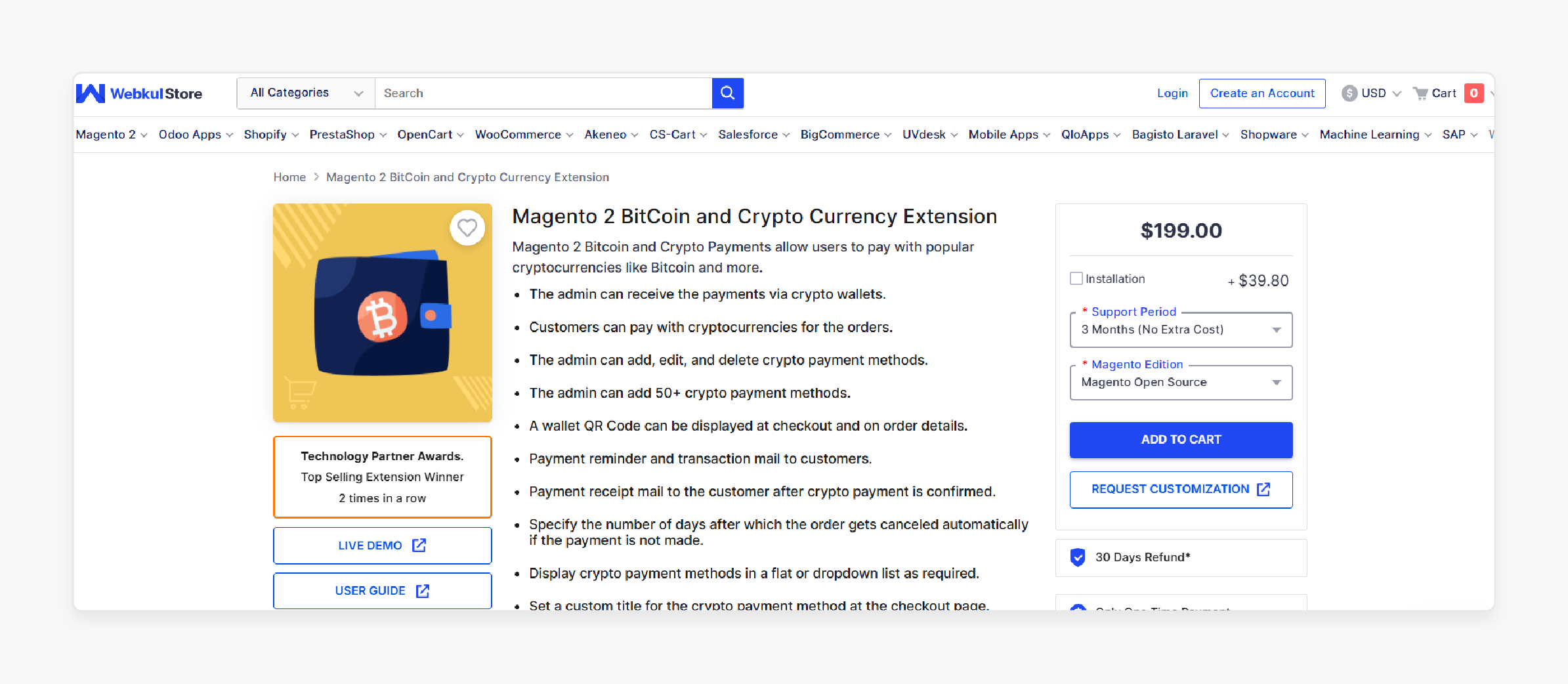Expand the Magento 2 menu
Image resolution: width=1568 pixels, height=684 pixels.
pos(112,135)
